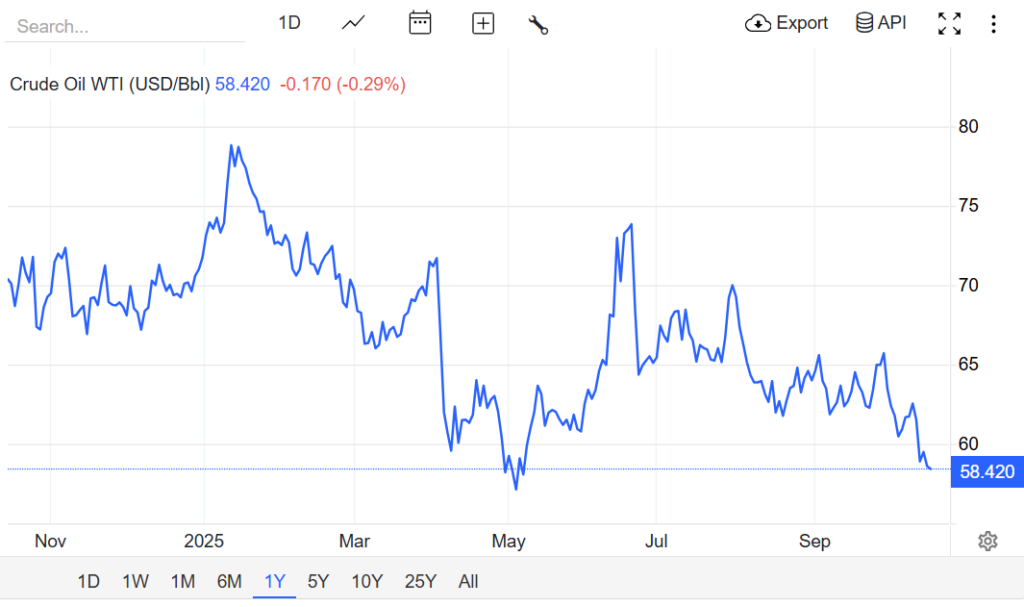This screenshot has width=1024, height=607.
Task: Open the wrench tools icon
Action: [538, 24]
